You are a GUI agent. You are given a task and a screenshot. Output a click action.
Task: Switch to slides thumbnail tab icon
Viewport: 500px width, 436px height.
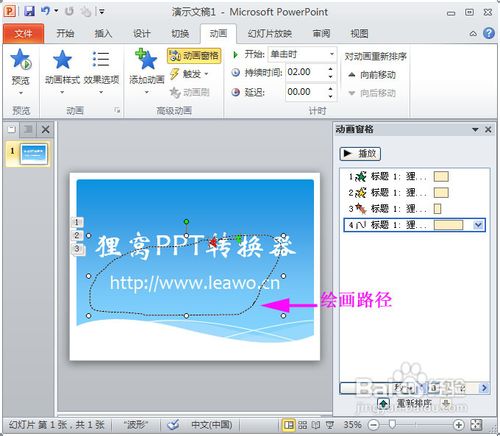pyautogui.click(x=12, y=129)
